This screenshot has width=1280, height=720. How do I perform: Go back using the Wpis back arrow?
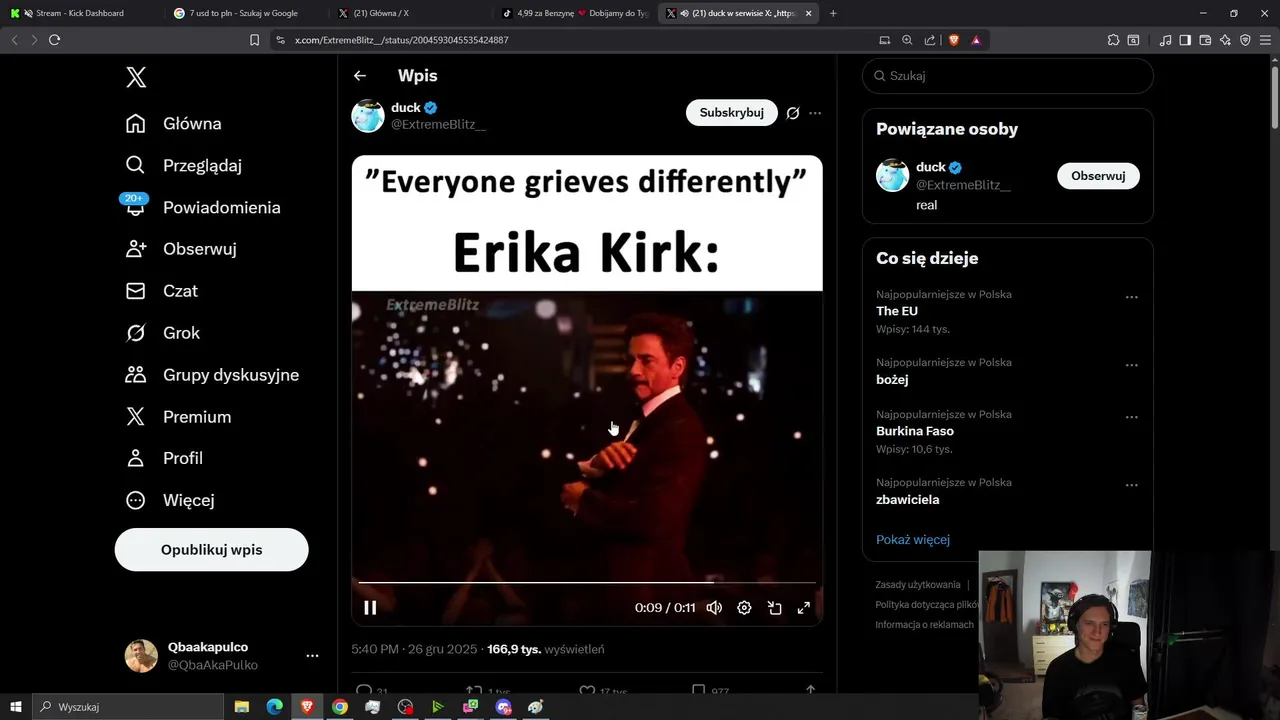coord(360,76)
